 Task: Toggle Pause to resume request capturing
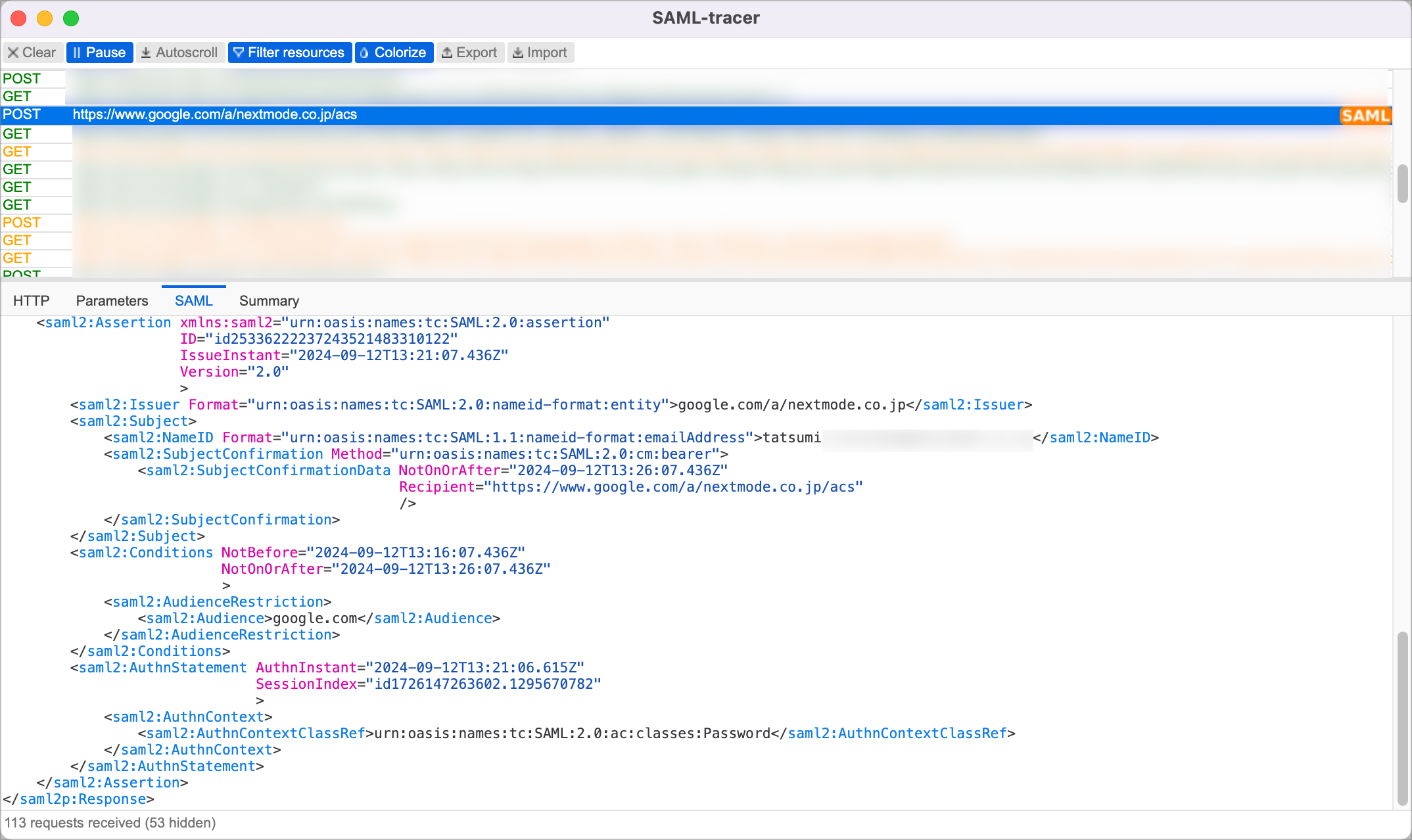tap(99, 52)
